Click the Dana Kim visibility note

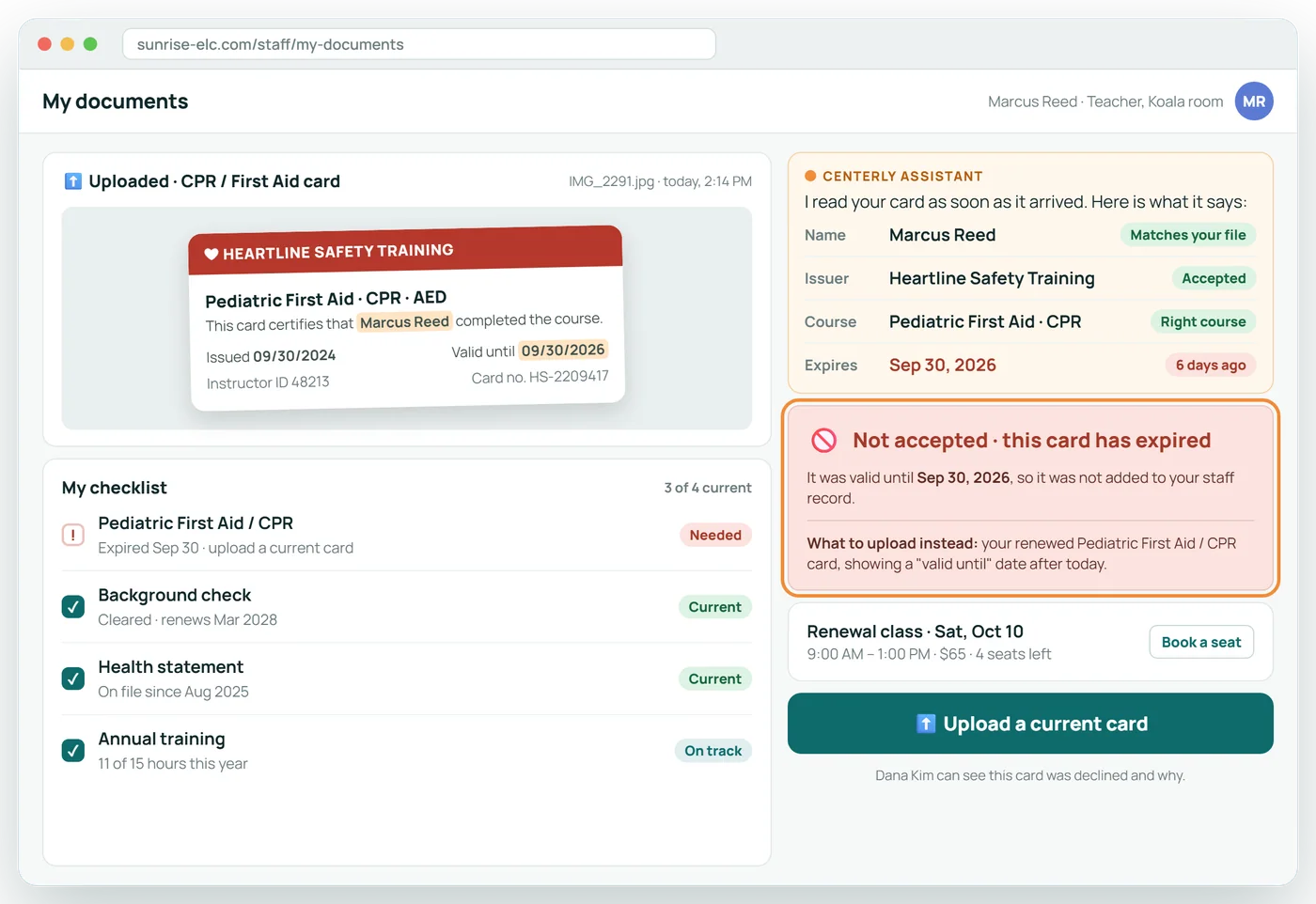tap(1030, 775)
